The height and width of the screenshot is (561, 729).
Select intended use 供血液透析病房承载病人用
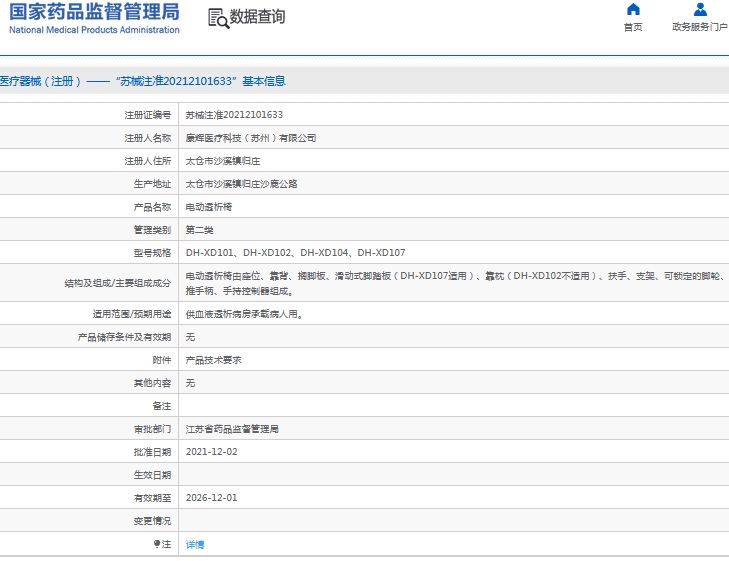[x=245, y=314]
